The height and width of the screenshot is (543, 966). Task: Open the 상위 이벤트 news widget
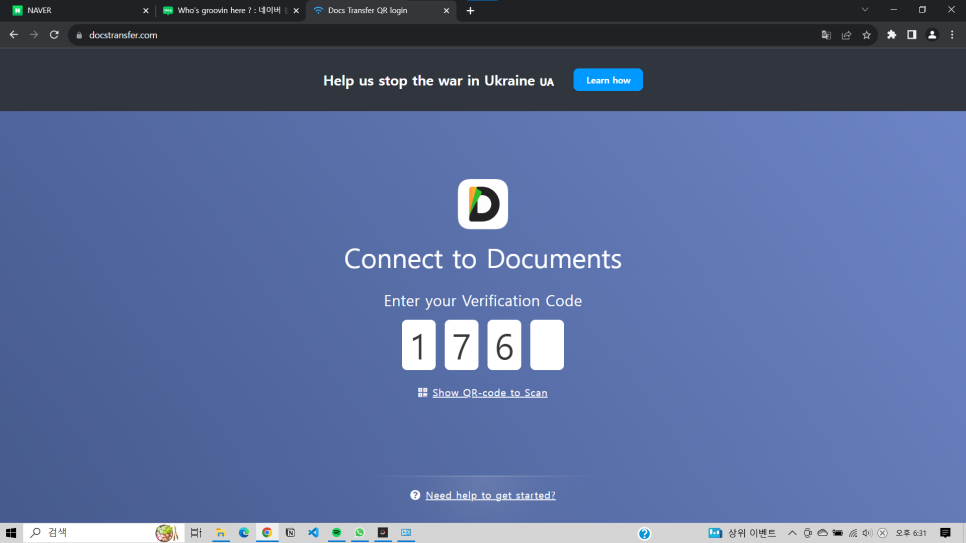pos(742,533)
